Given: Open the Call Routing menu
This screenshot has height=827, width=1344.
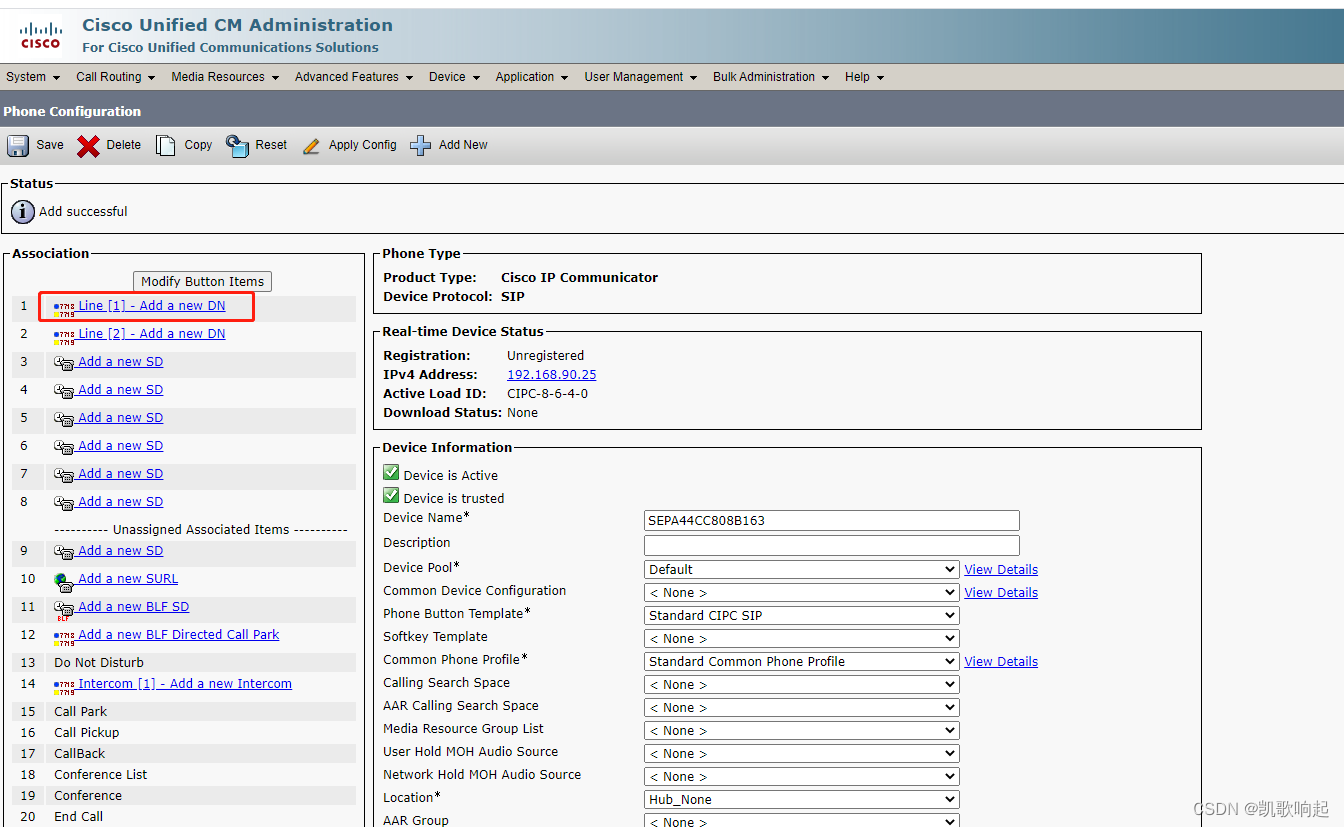Looking at the screenshot, I should click(x=109, y=77).
